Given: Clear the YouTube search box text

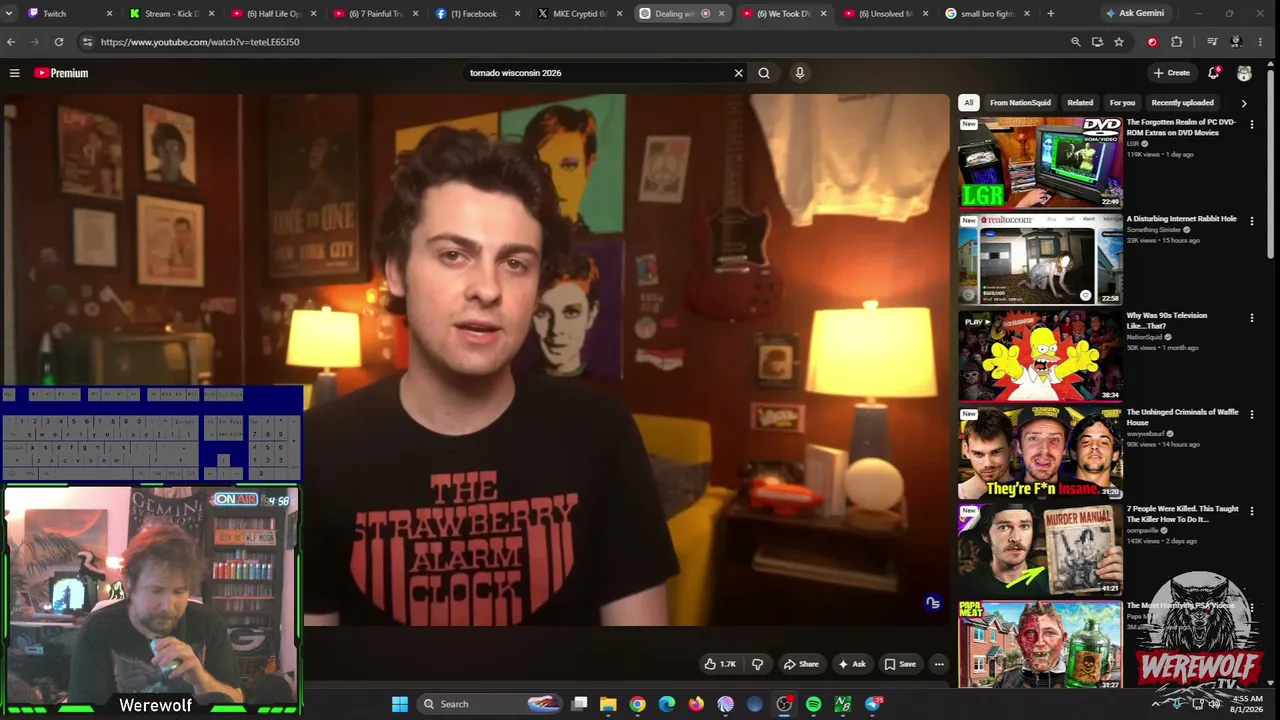Looking at the screenshot, I should click(x=739, y=73).
